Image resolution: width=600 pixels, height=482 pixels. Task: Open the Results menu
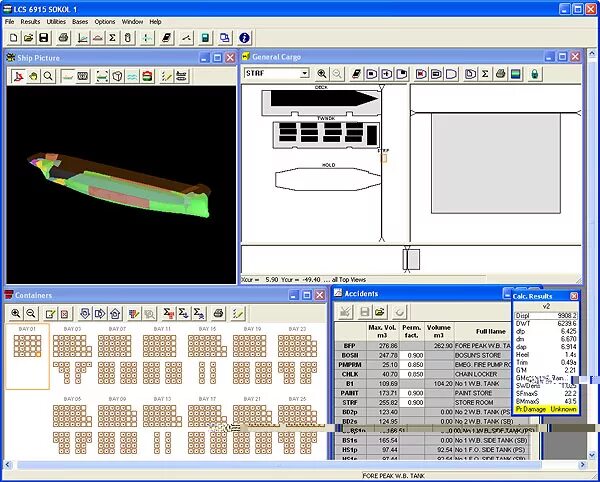point(30,22)
